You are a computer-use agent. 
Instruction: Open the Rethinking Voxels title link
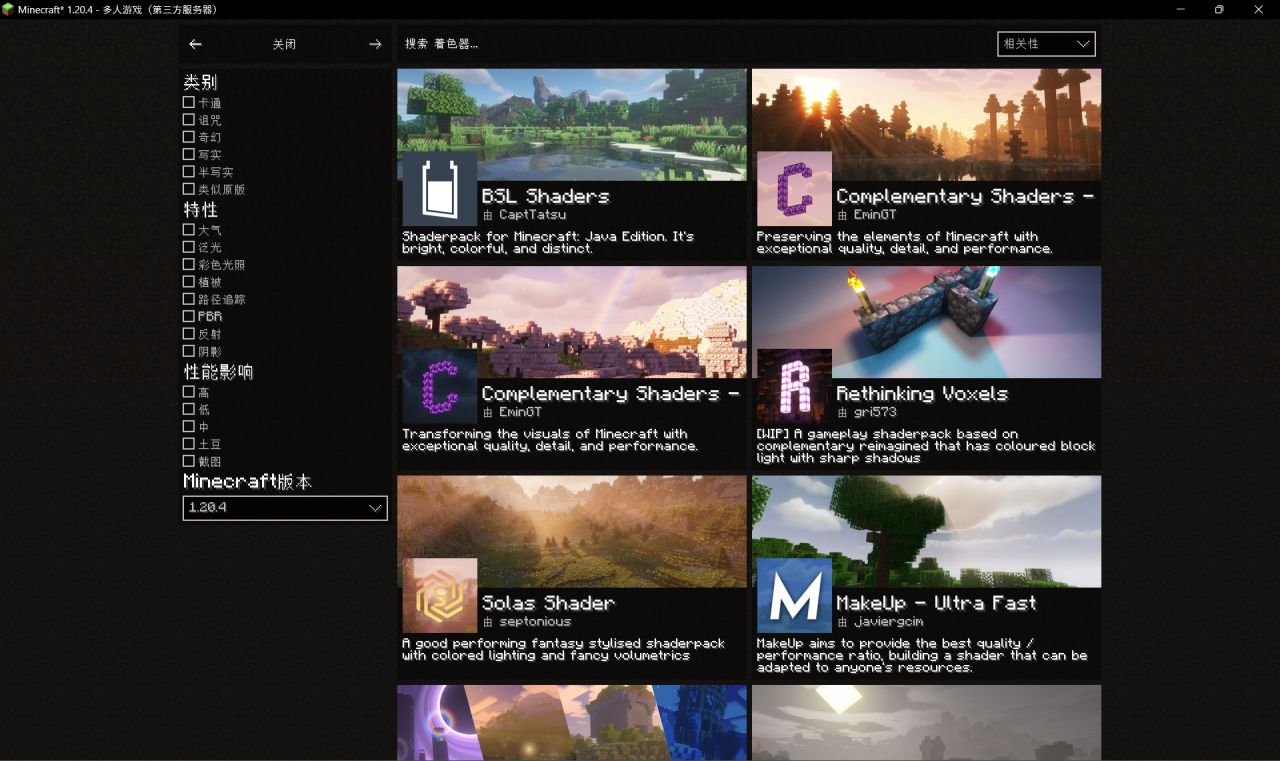pyautogui.click(x=922, y=393)
